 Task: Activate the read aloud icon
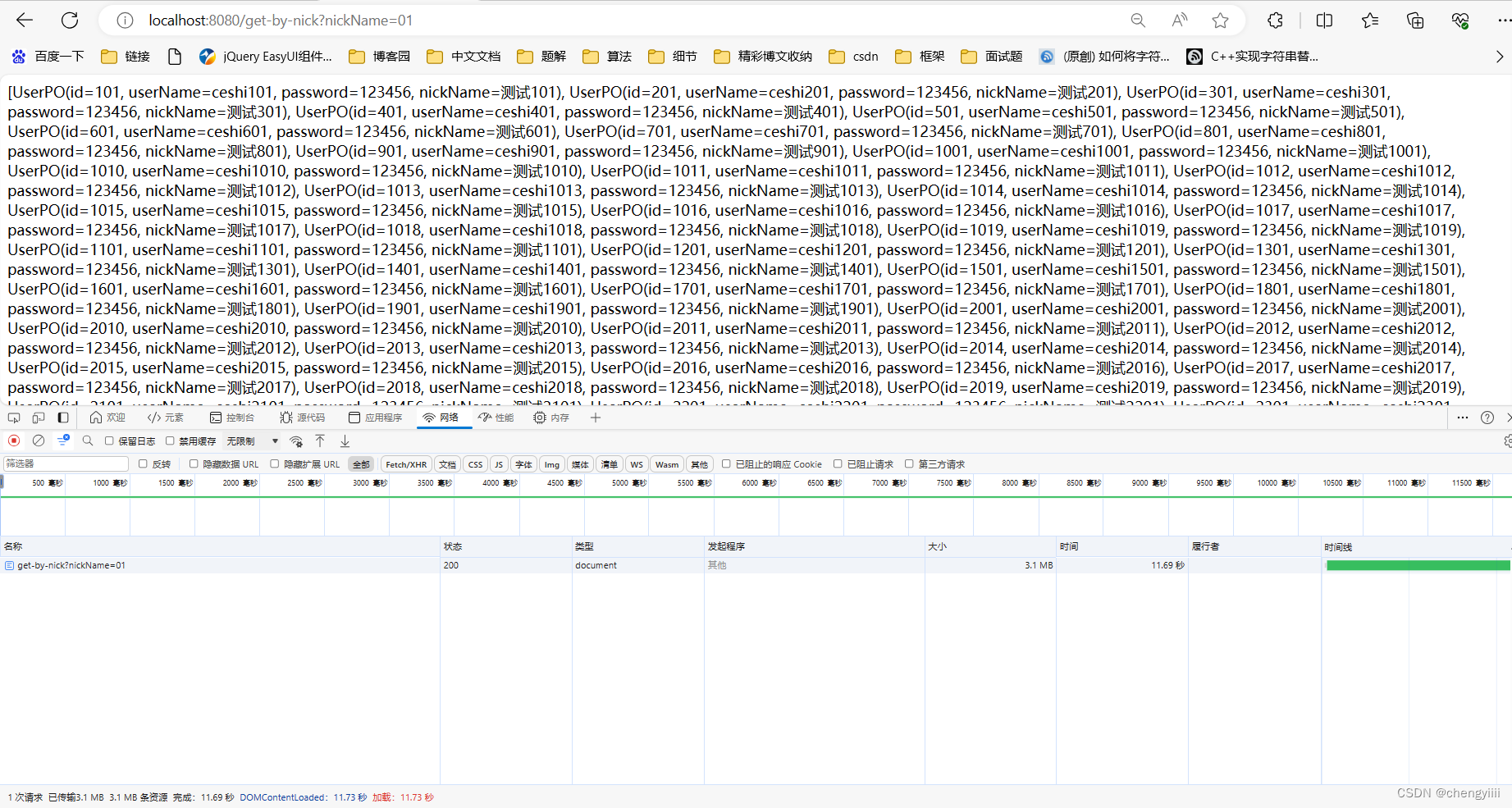pos(1179,21)
